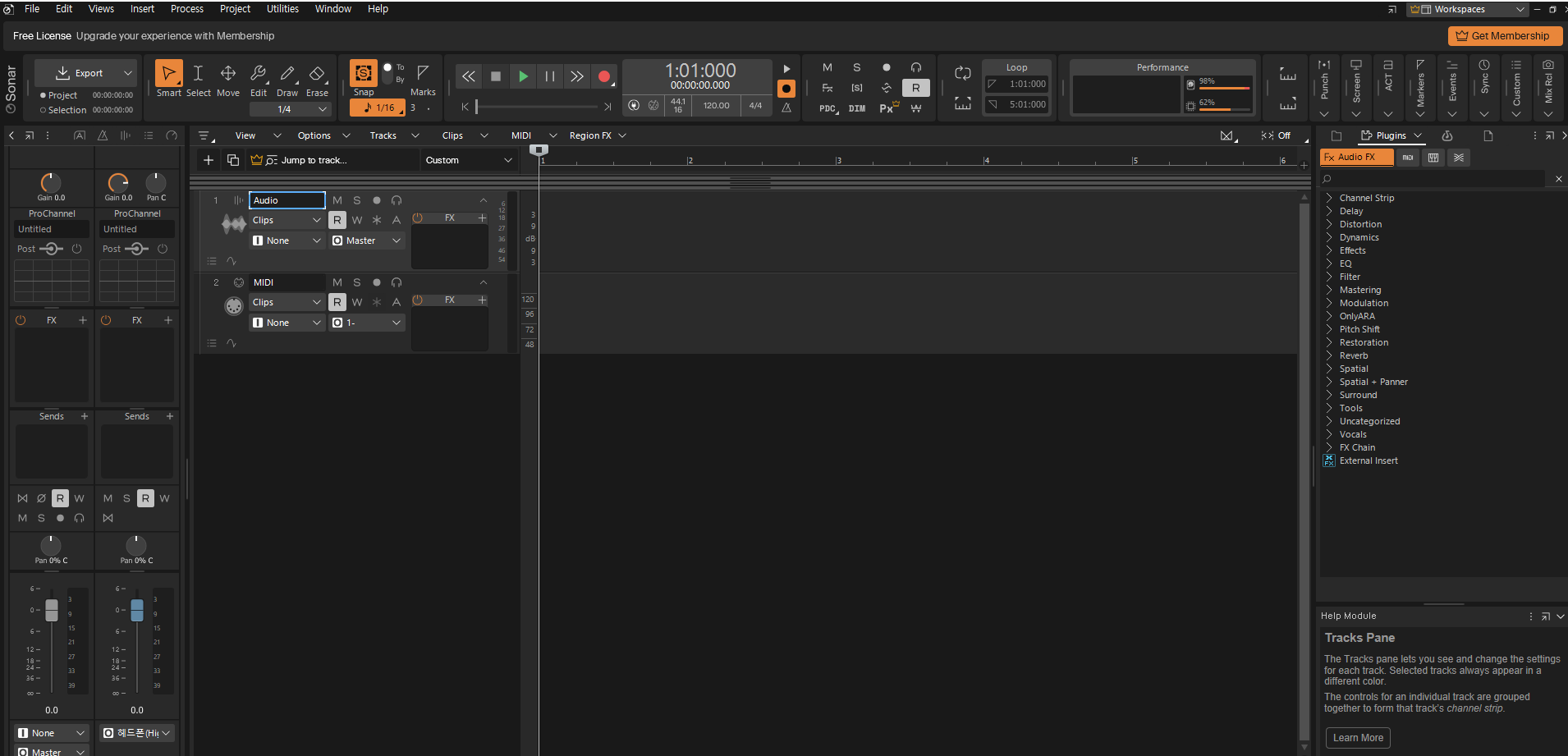Open the Process menu
This screenshot has width=1568, height=756.
click(x=186, y=9)
